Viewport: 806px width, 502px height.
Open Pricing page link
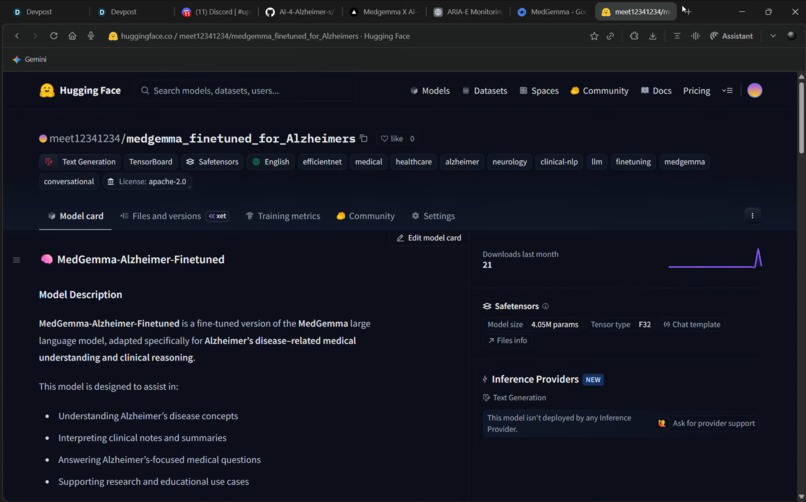(697, 90)
